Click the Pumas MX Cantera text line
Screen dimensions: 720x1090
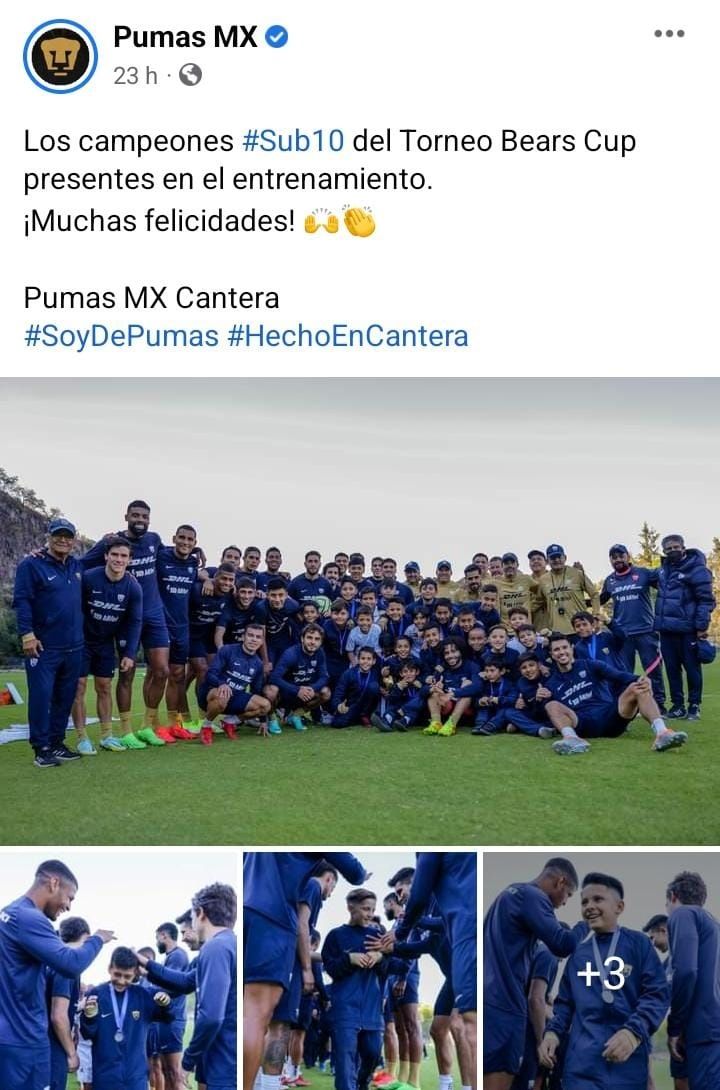pos(152,298)
